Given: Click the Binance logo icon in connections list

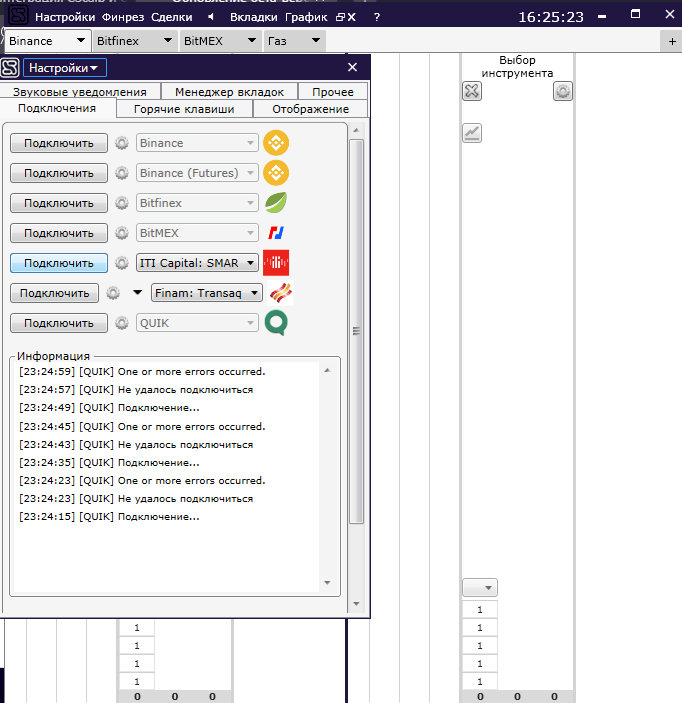Looking at the screenshot, I should [x=276, y=143].
